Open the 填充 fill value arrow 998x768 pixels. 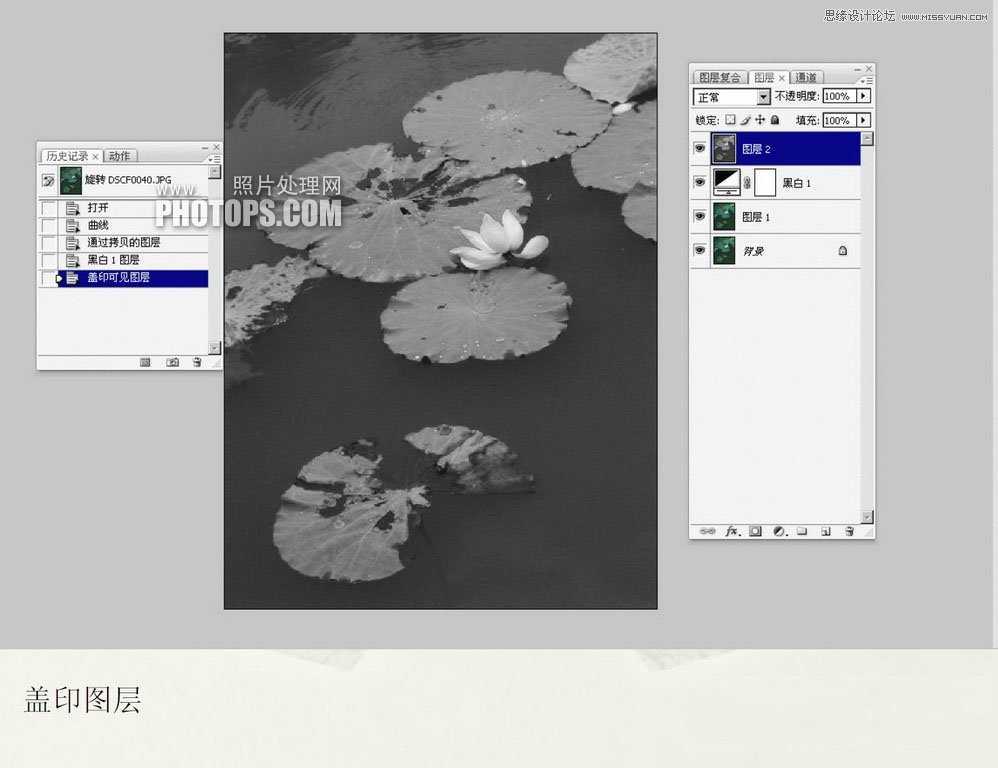coord(864,120)
